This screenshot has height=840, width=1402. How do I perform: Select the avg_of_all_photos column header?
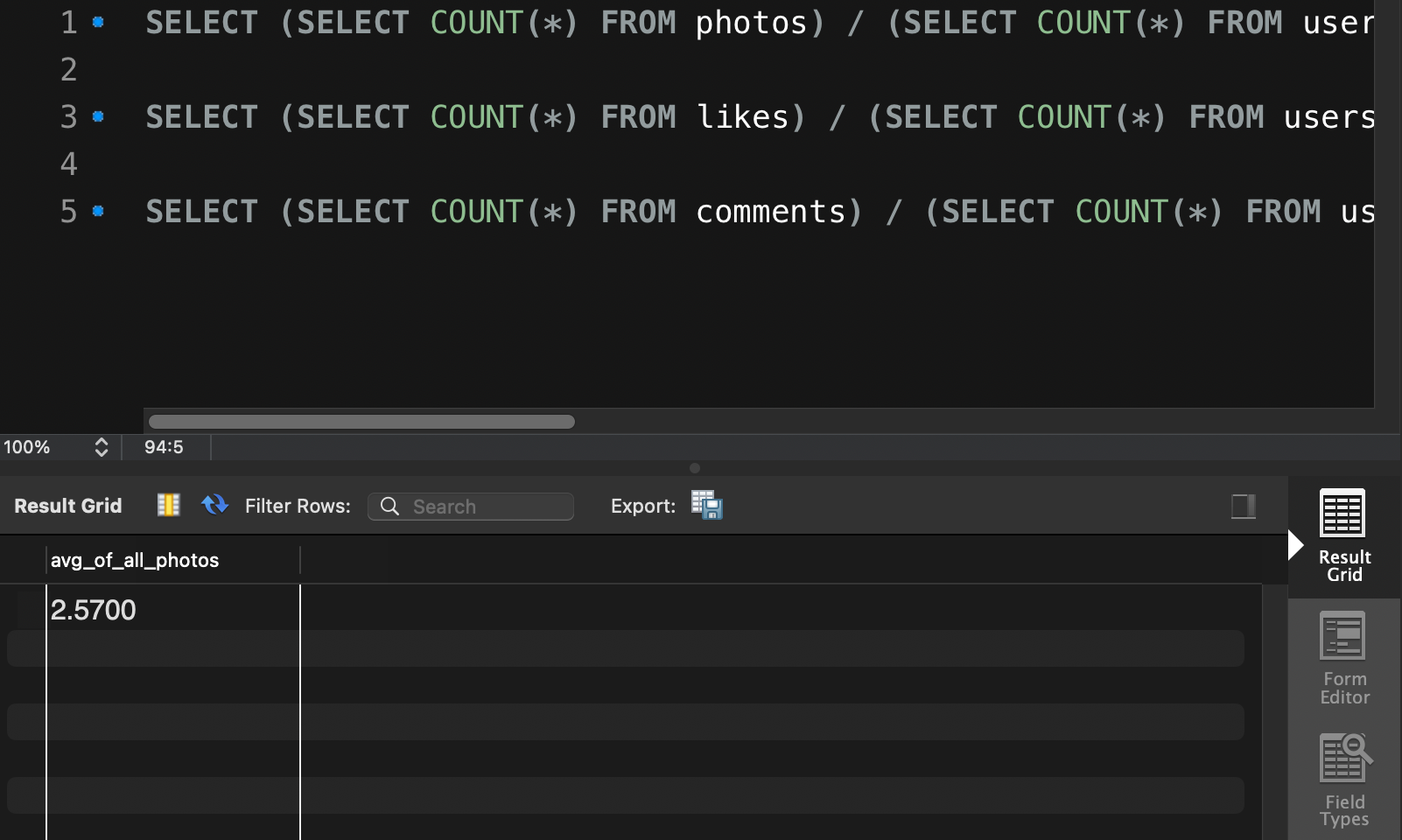[172, 560]
